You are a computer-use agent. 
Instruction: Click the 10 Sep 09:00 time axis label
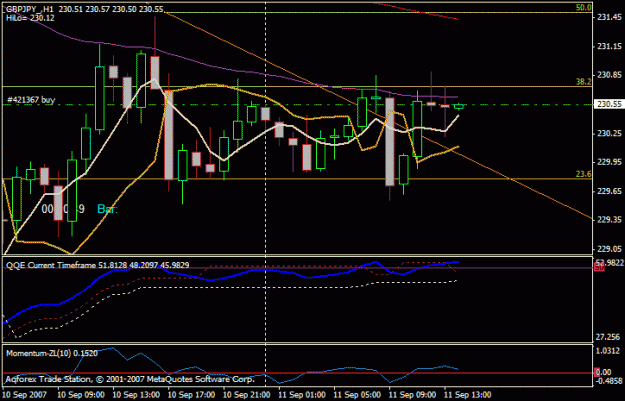pos(81,395)
